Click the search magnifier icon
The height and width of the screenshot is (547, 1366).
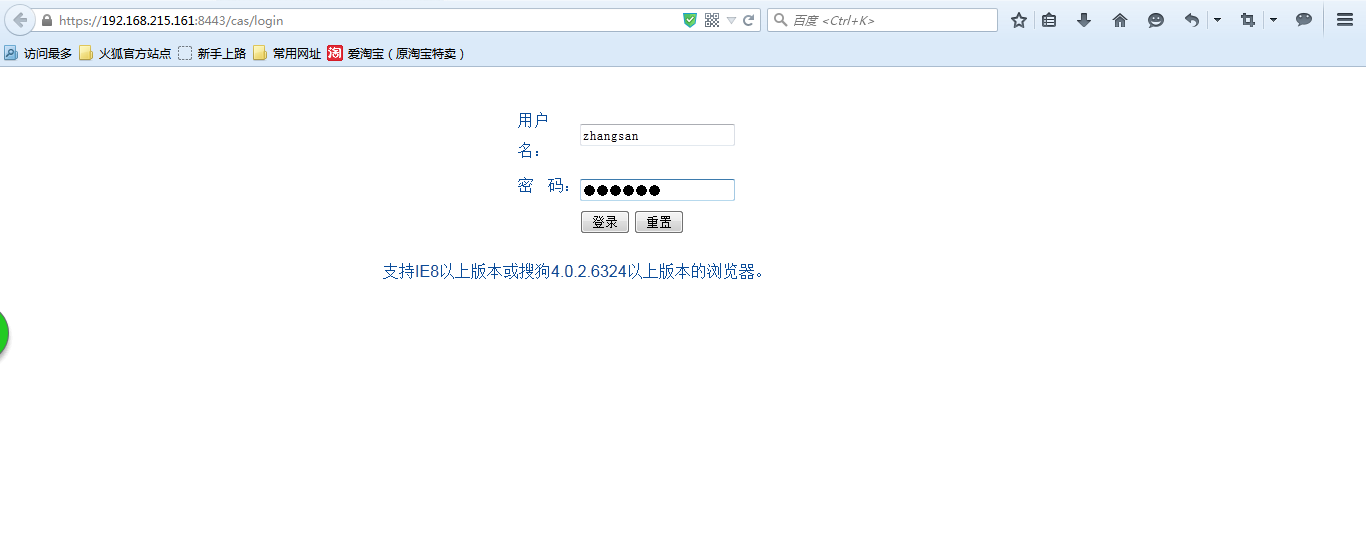(780, 20)
